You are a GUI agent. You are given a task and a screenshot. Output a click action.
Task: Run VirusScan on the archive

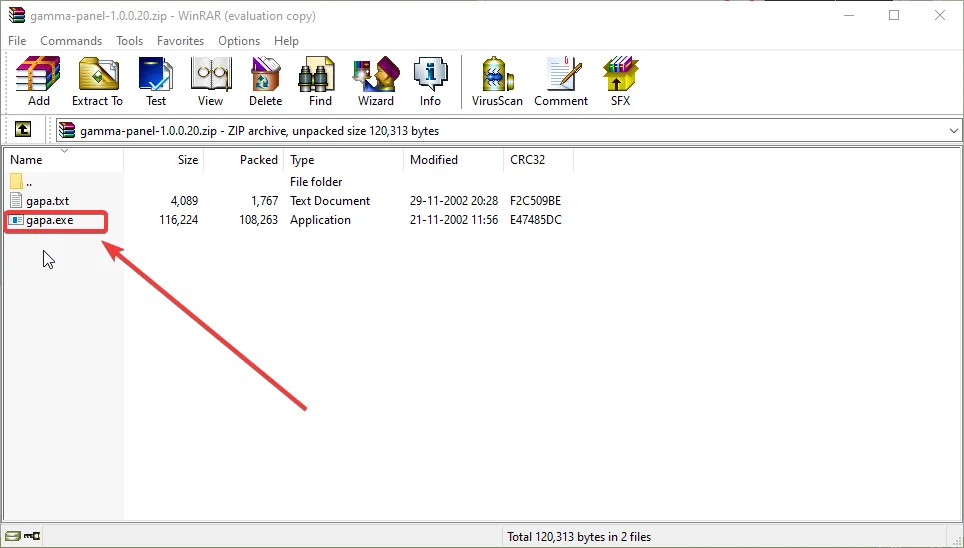[x=497, y=81]
